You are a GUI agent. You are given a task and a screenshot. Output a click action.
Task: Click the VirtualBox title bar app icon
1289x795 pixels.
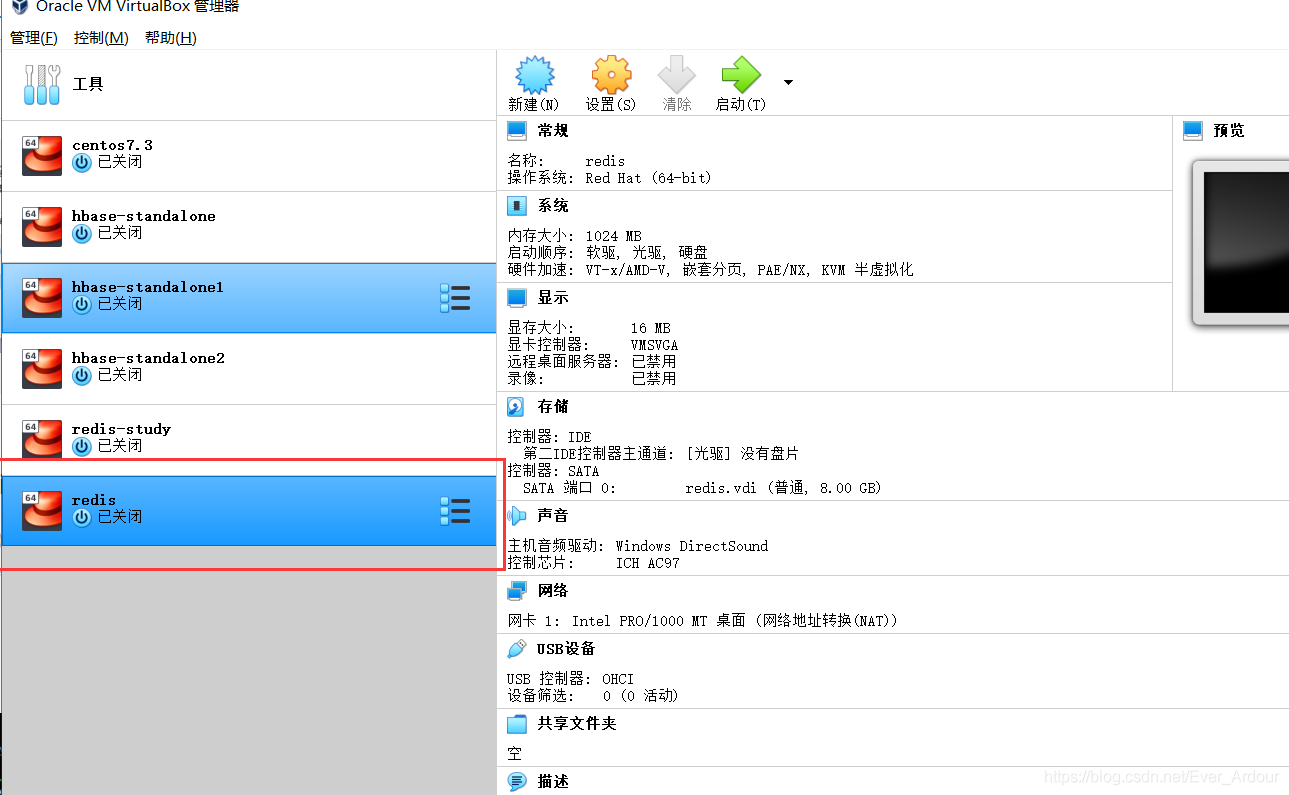19,6
